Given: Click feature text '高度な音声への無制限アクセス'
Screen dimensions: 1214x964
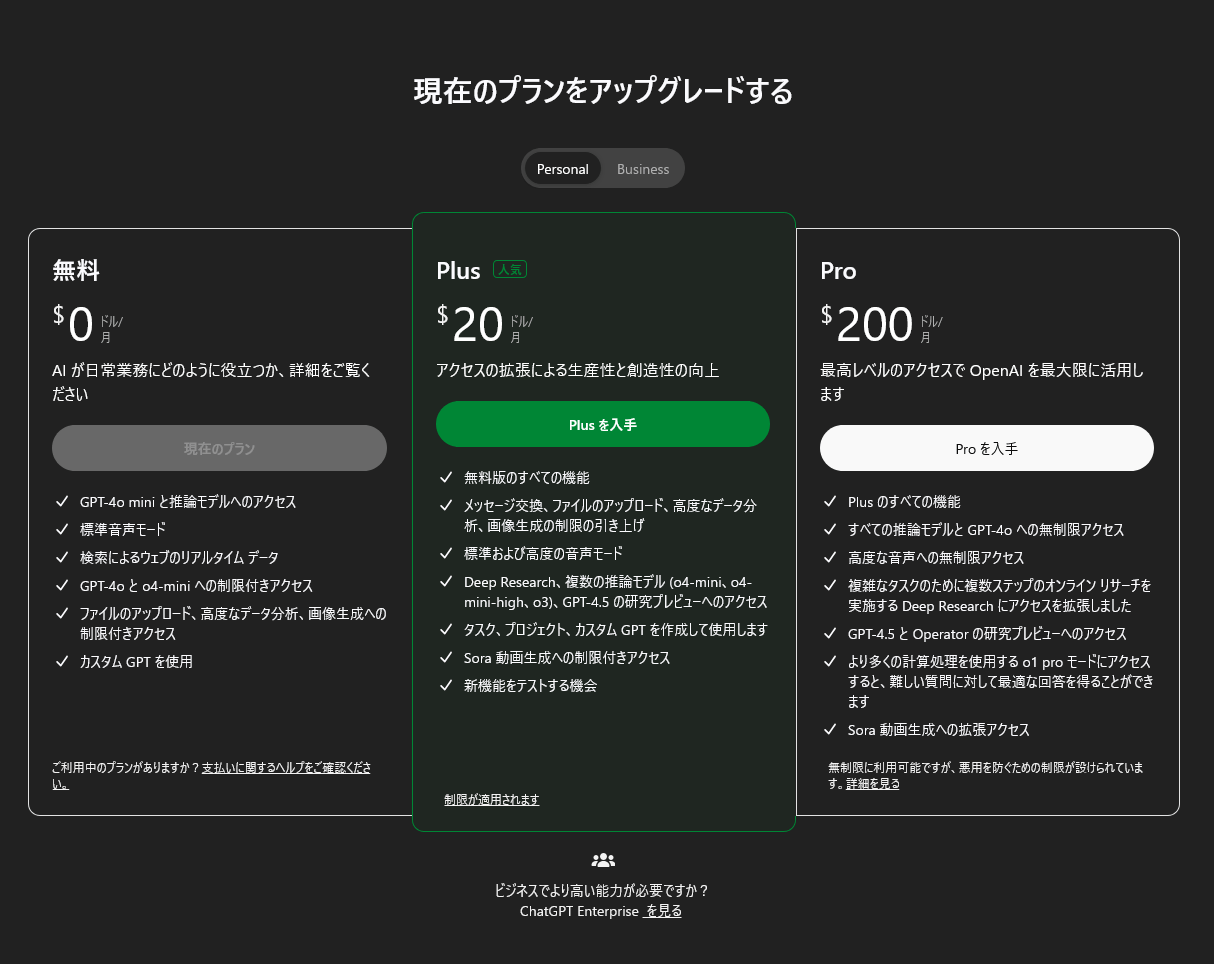Looking at the screenshot, I should [x=936, y=558].
